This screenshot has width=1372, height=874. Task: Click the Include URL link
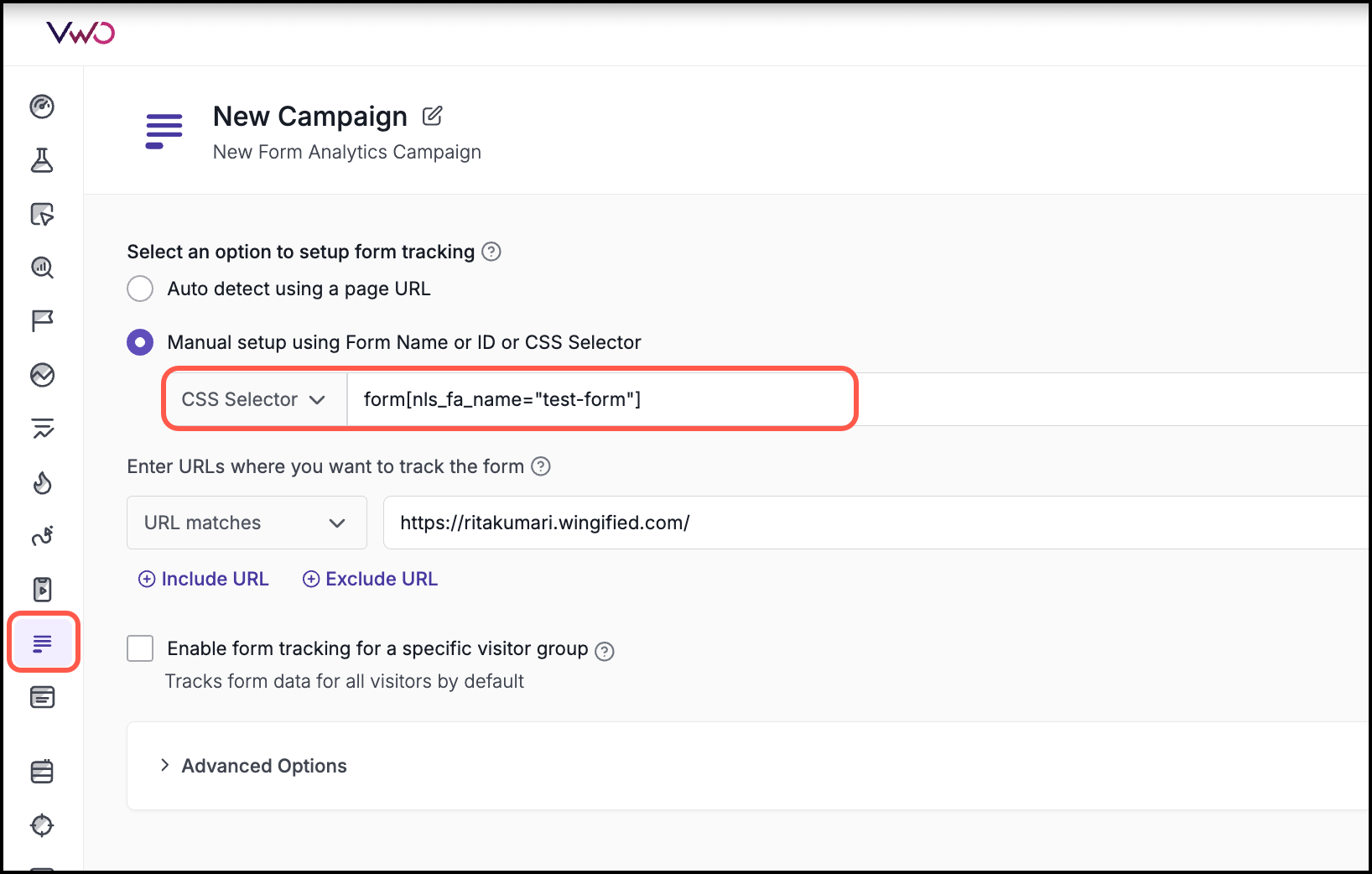point(204,579)
